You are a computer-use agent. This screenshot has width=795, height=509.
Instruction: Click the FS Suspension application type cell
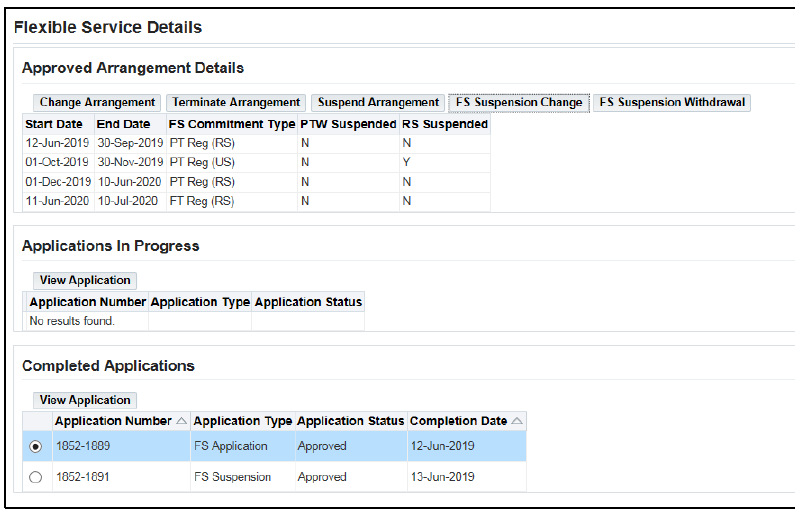coord(232,478)
